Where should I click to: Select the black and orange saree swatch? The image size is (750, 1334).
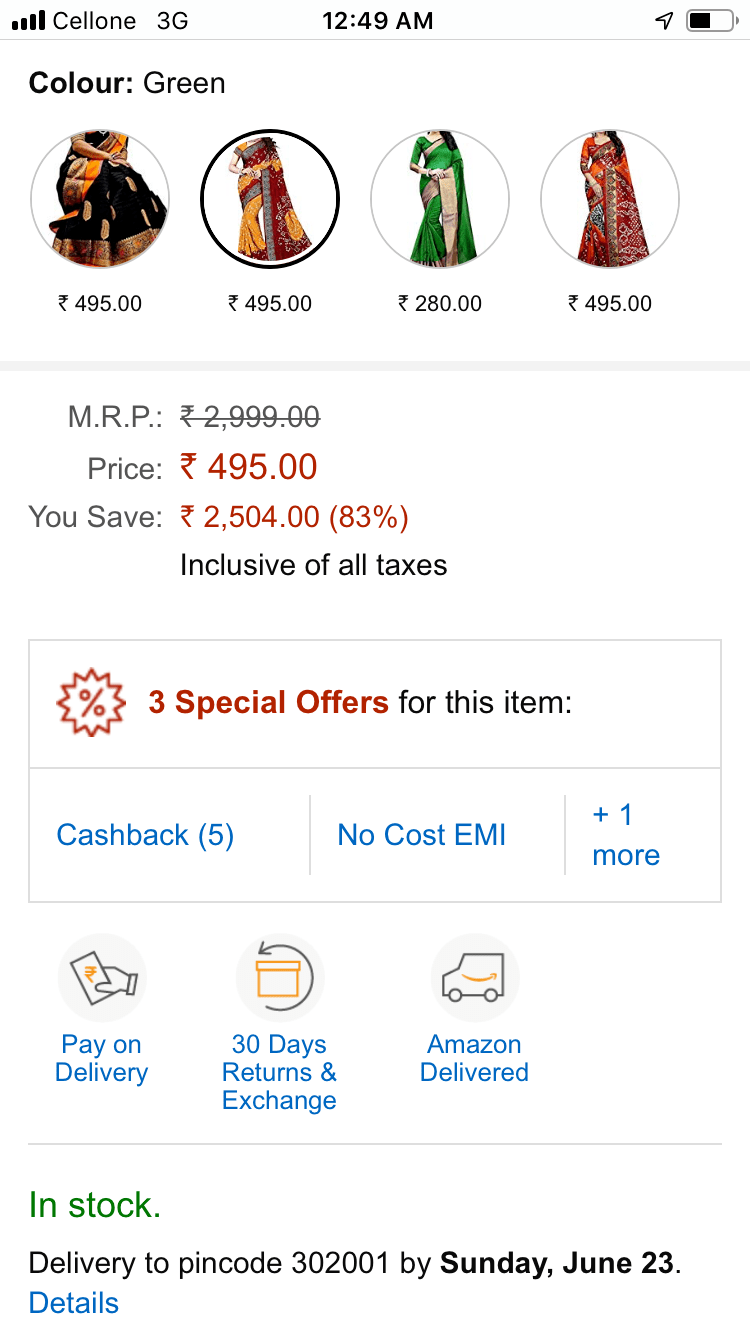100,199
